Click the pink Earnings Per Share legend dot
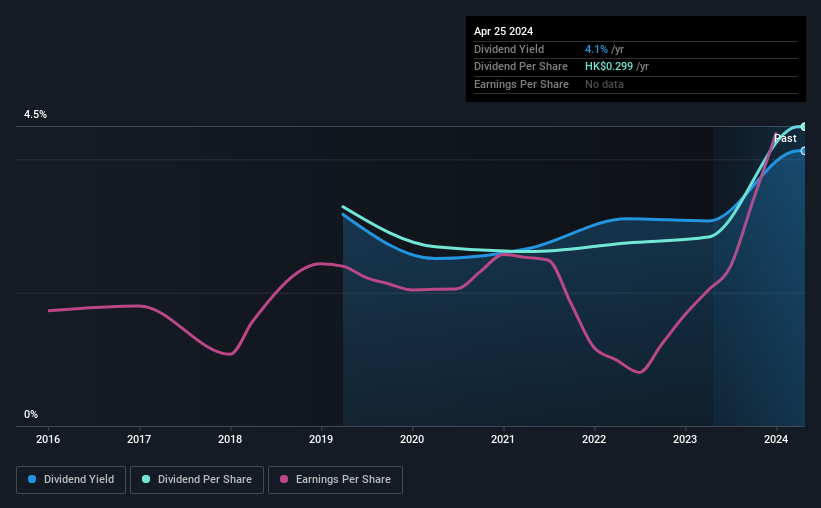 pos(284,479)
